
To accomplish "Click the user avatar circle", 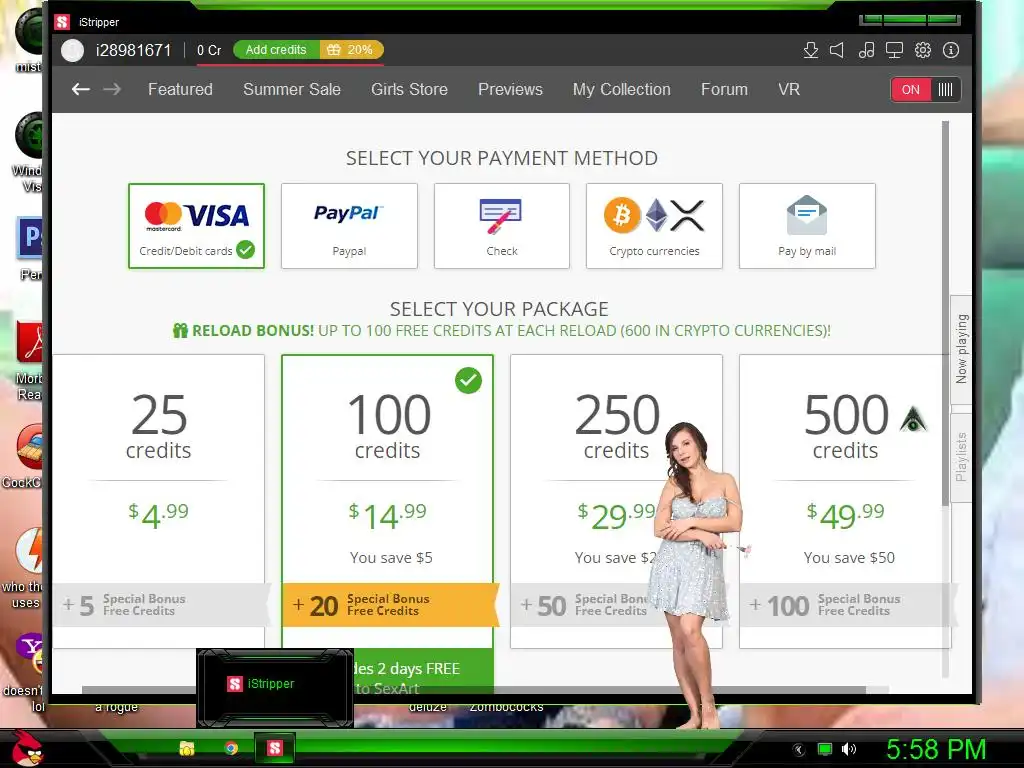I will (72, 50).
